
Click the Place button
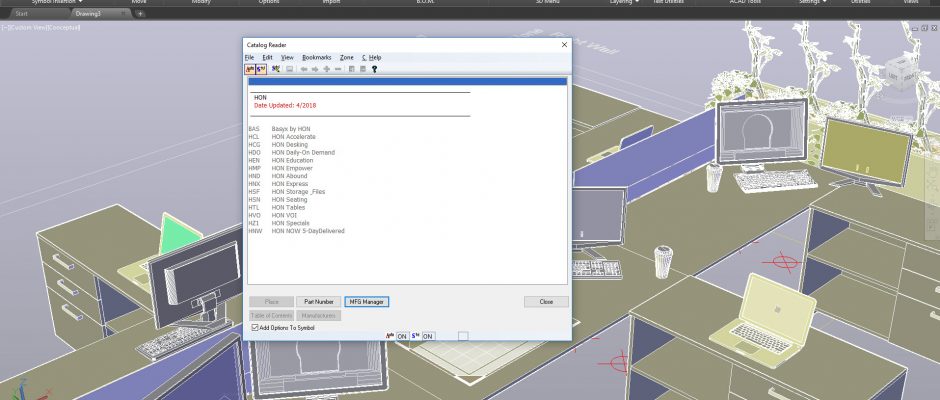[272, 302]
